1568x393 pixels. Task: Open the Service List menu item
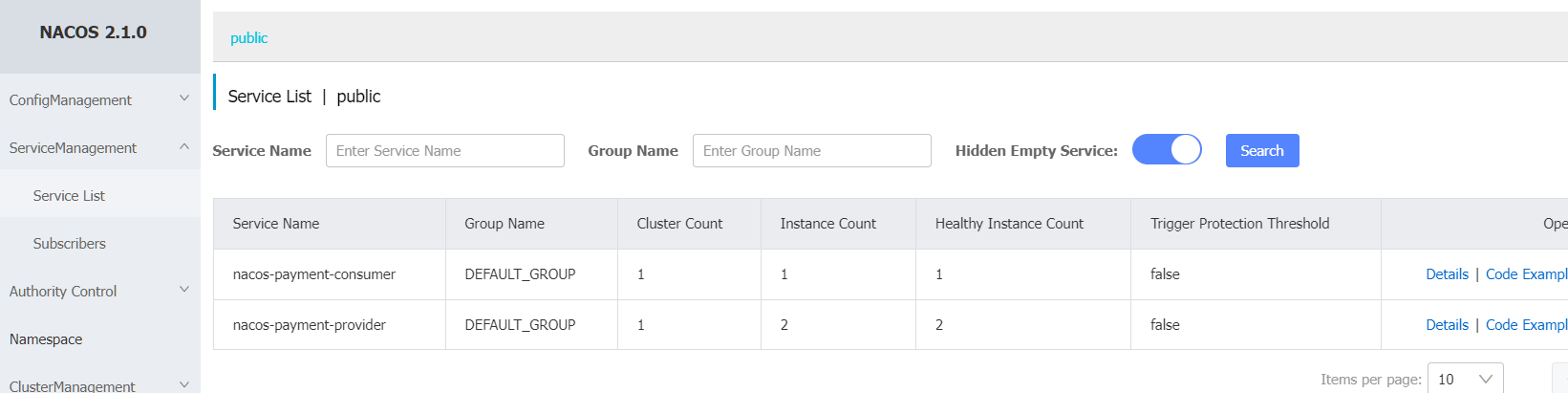(69, 196)
